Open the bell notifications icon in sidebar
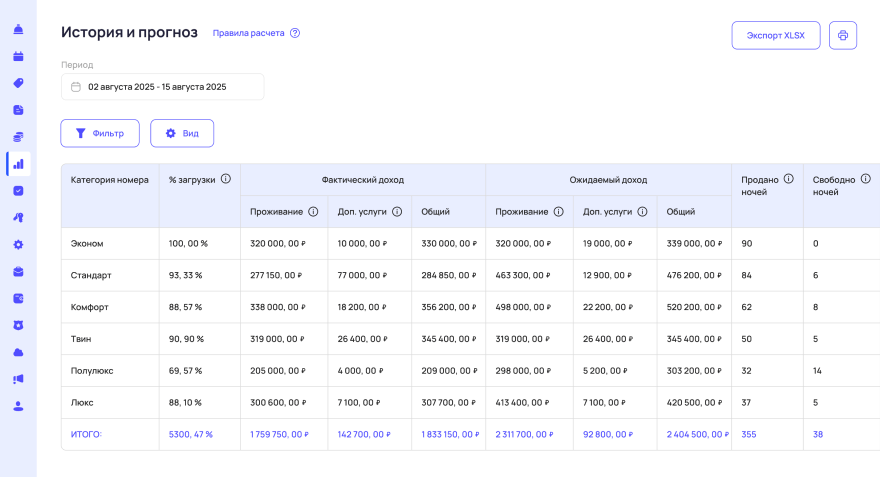Viewport: 880px width, 477px height. pos(18,29)
